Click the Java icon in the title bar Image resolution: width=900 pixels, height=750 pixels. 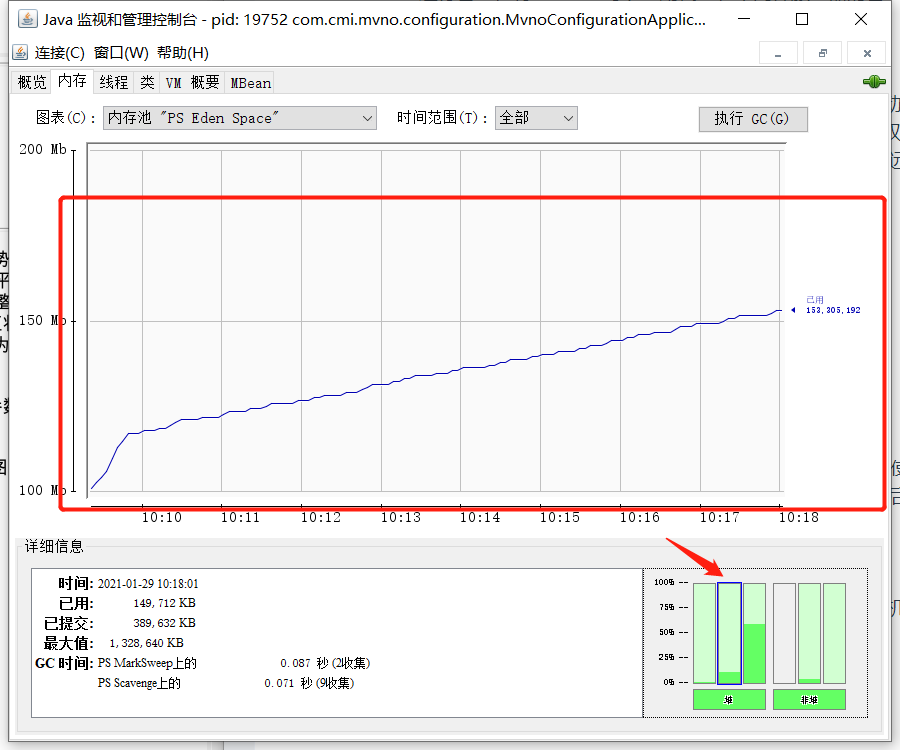27,19
